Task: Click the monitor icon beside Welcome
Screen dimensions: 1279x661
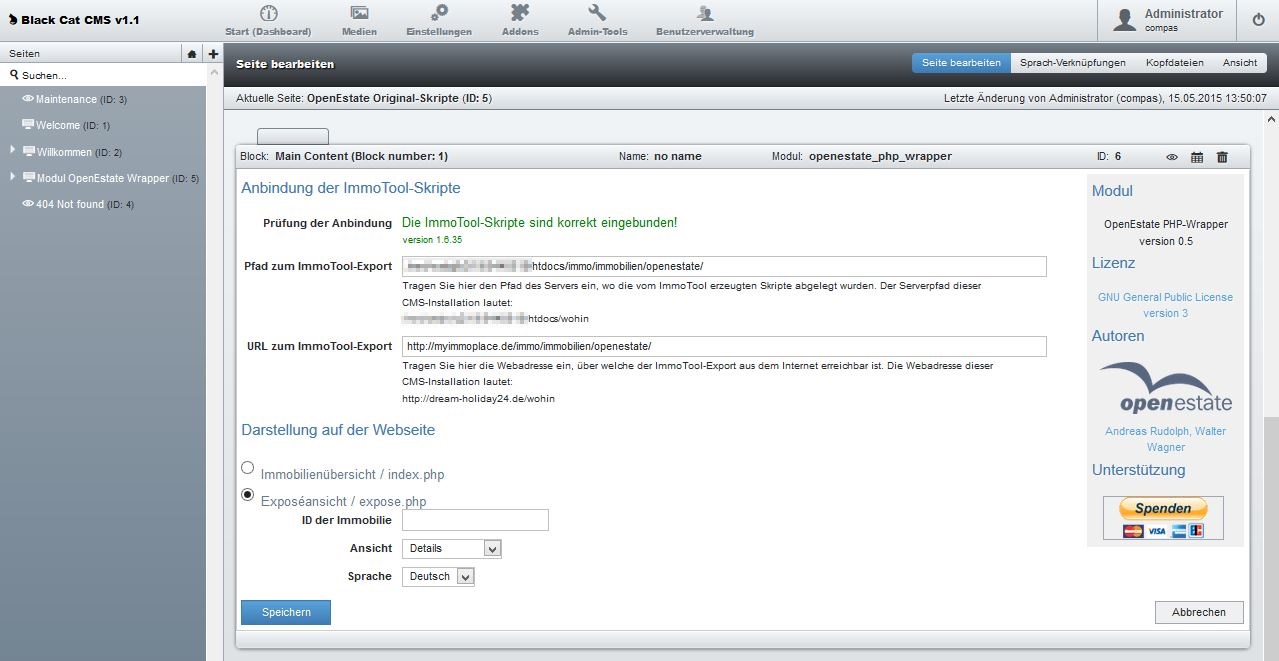Action: pos(28,125)
